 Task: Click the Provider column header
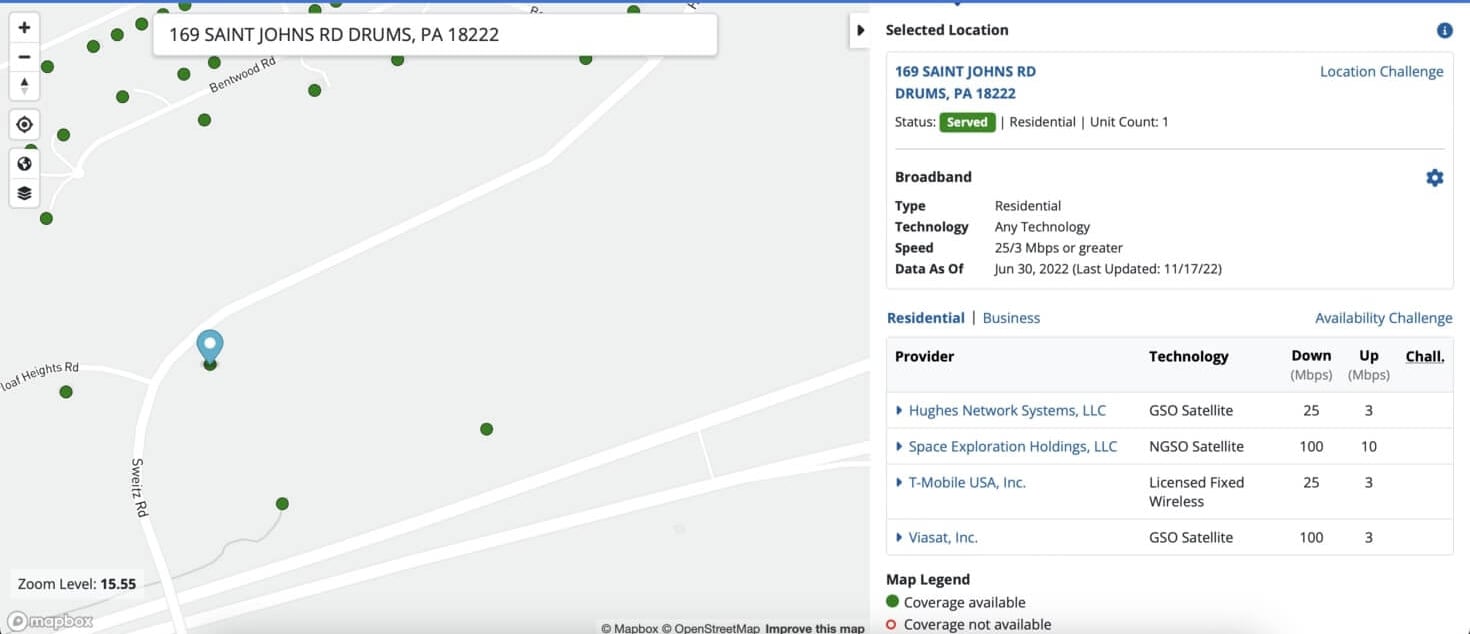click(924, 356)
